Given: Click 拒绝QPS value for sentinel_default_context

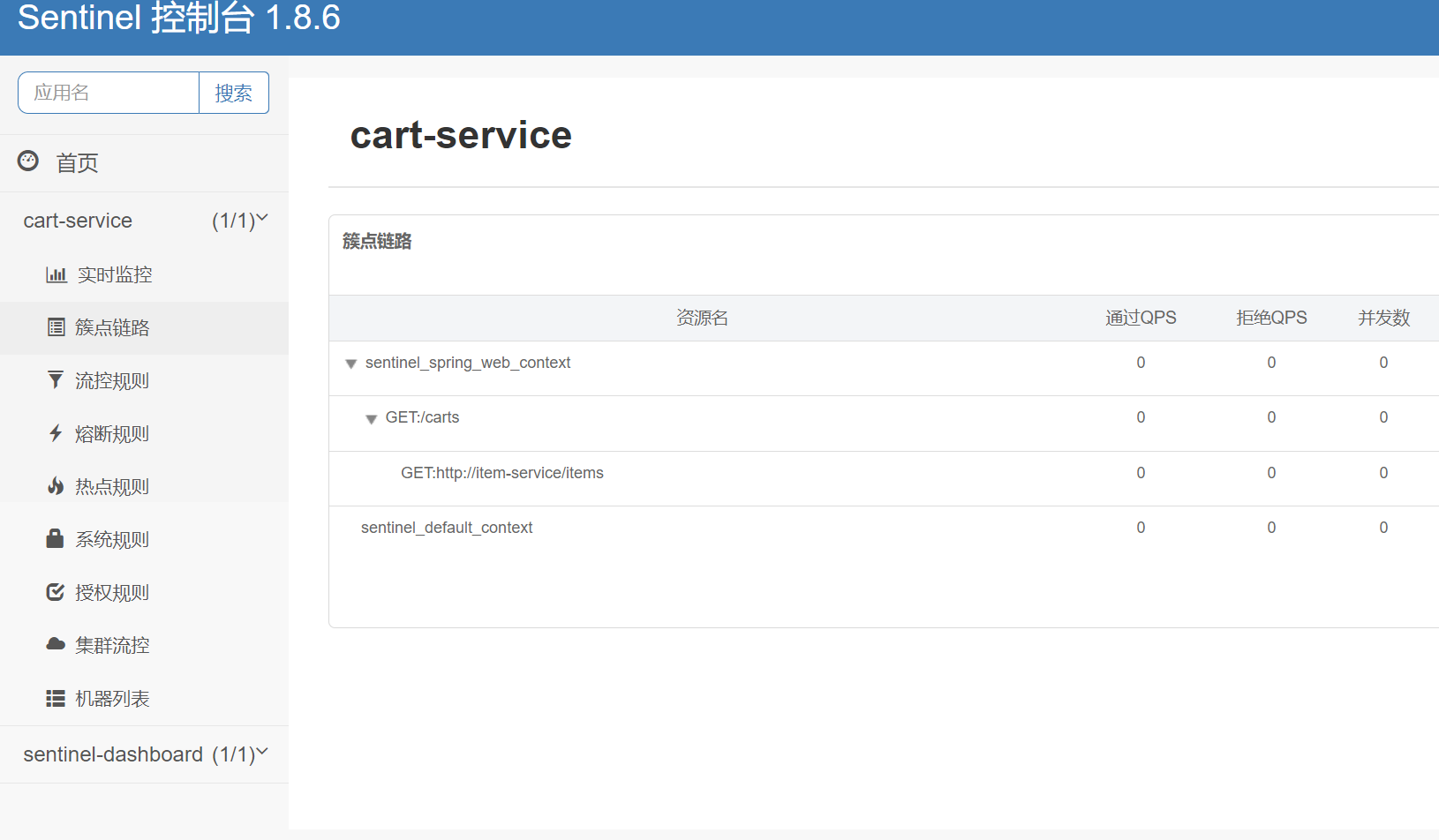Looking at the screenshot, I should (x=1271, y=528).
